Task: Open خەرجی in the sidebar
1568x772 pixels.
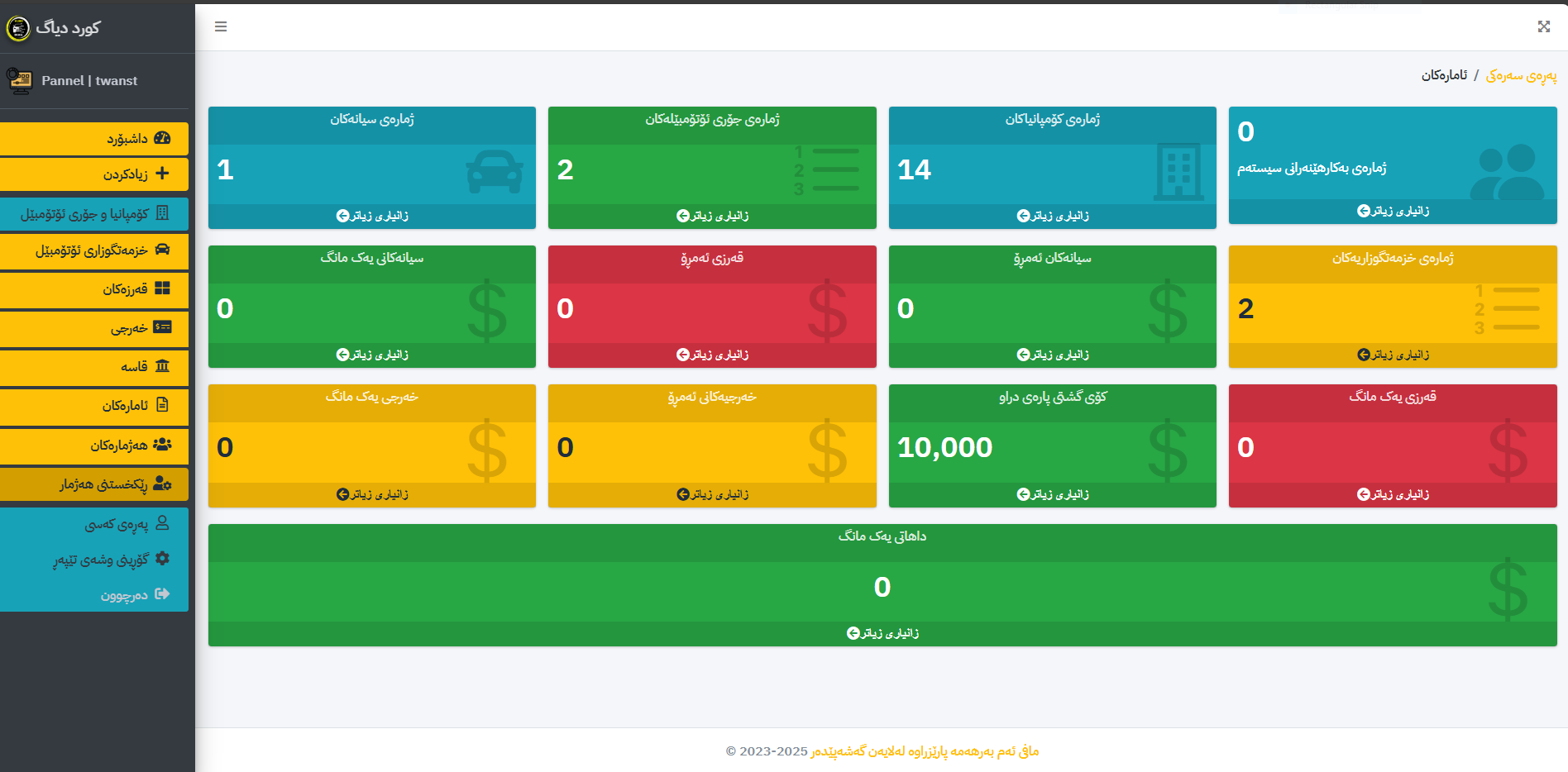Action: (x=94, y=328)
